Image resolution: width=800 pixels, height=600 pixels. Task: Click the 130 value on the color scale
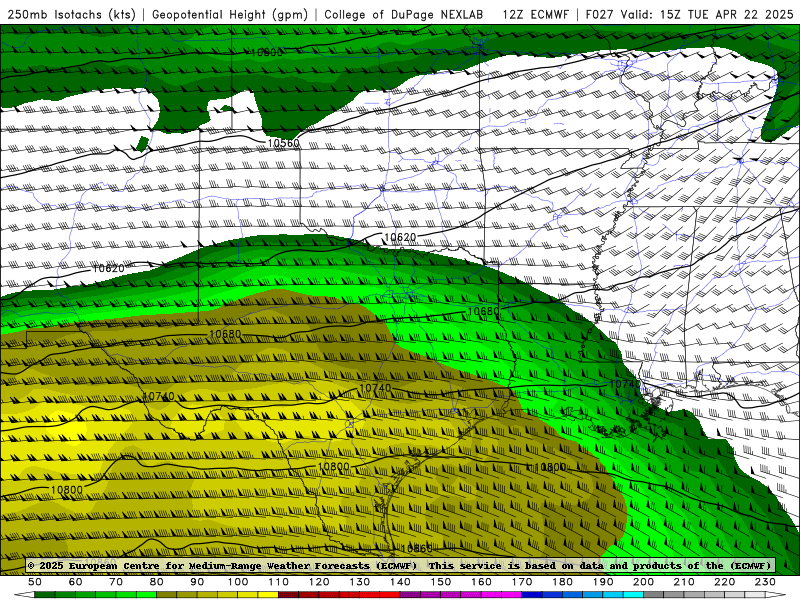point(360,582)
